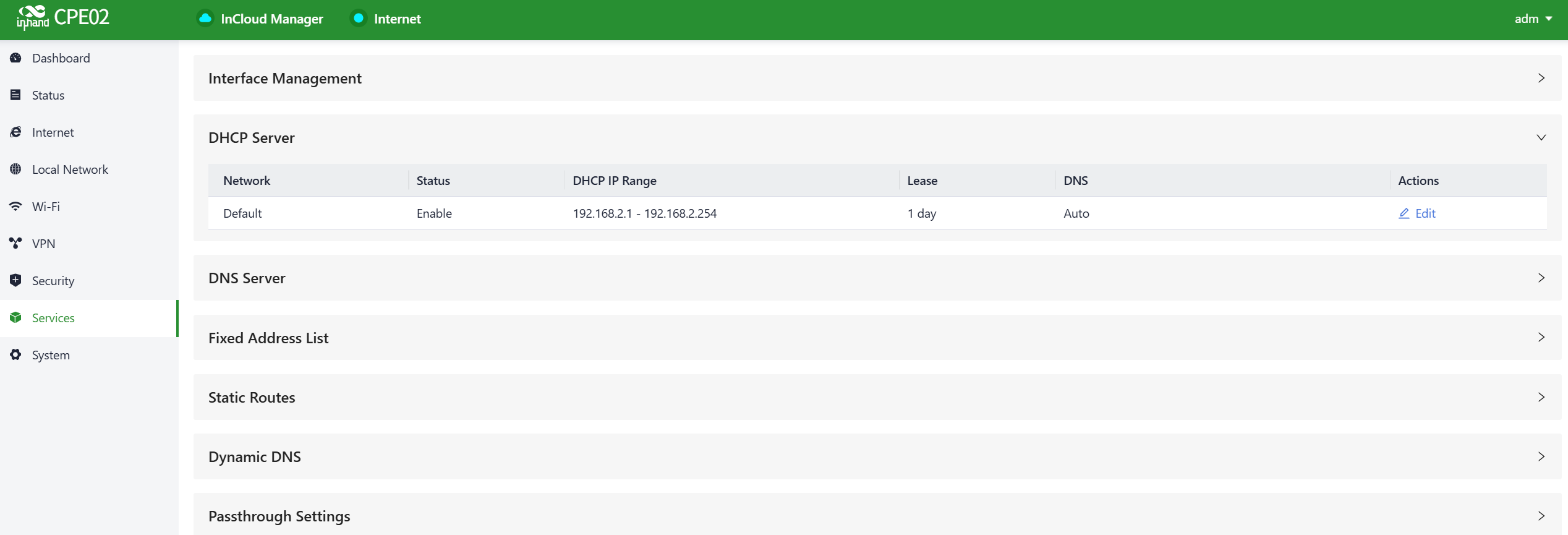Click the Wi-Fi signal icon in sidebar
Image resolution: width=1568 pixels, height=535 pixels.
16,207
